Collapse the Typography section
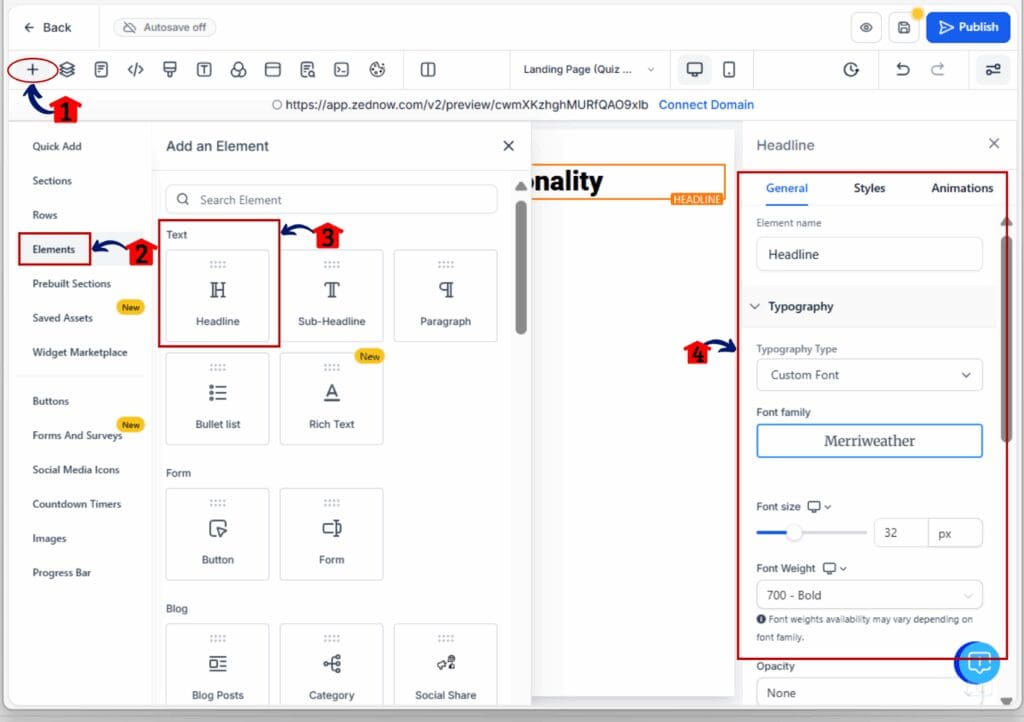The image size is (1024, 722). pyautogui.click(x=756, y=307)
